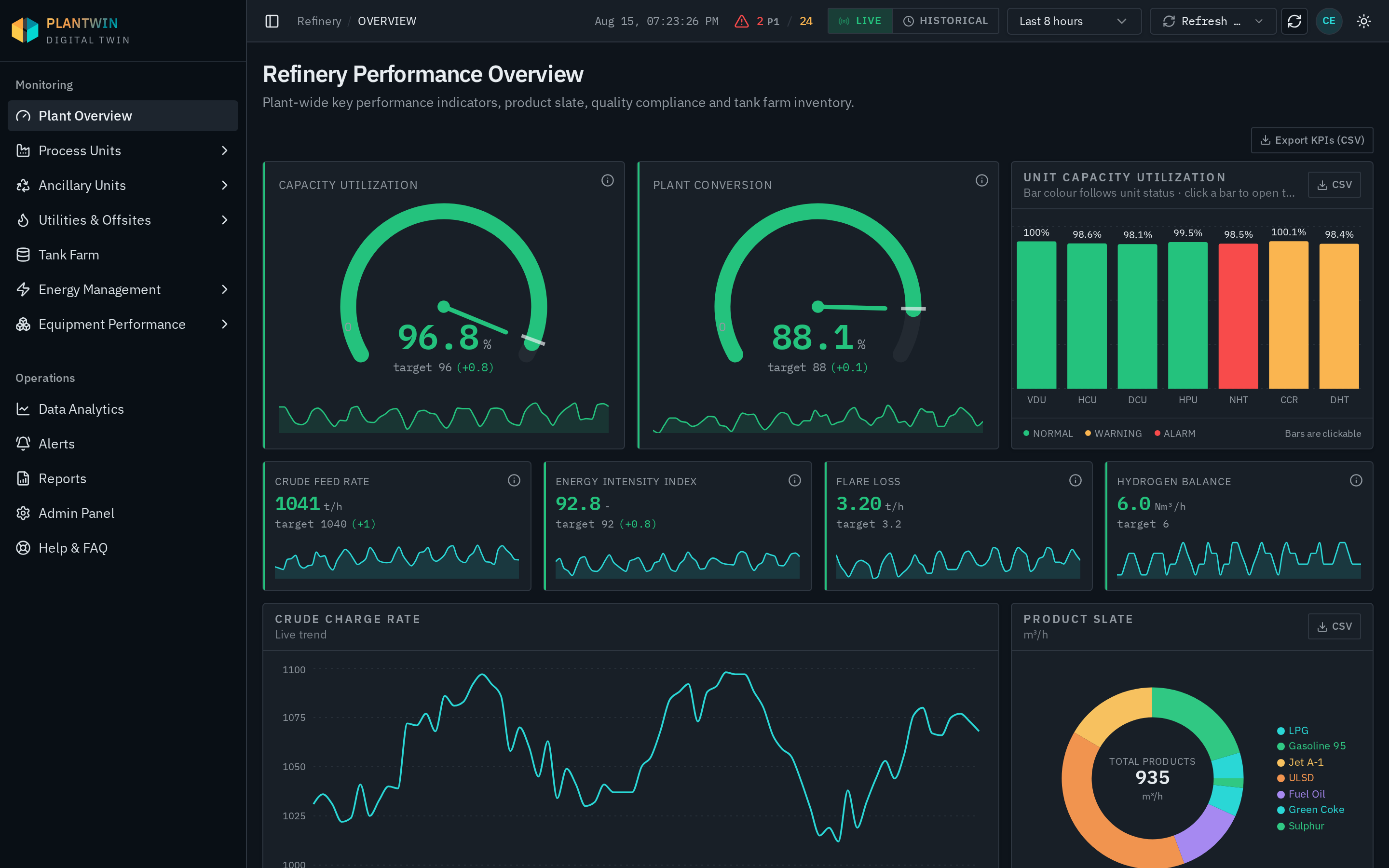This screenshot has height=868, width=1389.
Task: Click the Process Units factory icon
Action: [x=23, y=150]
